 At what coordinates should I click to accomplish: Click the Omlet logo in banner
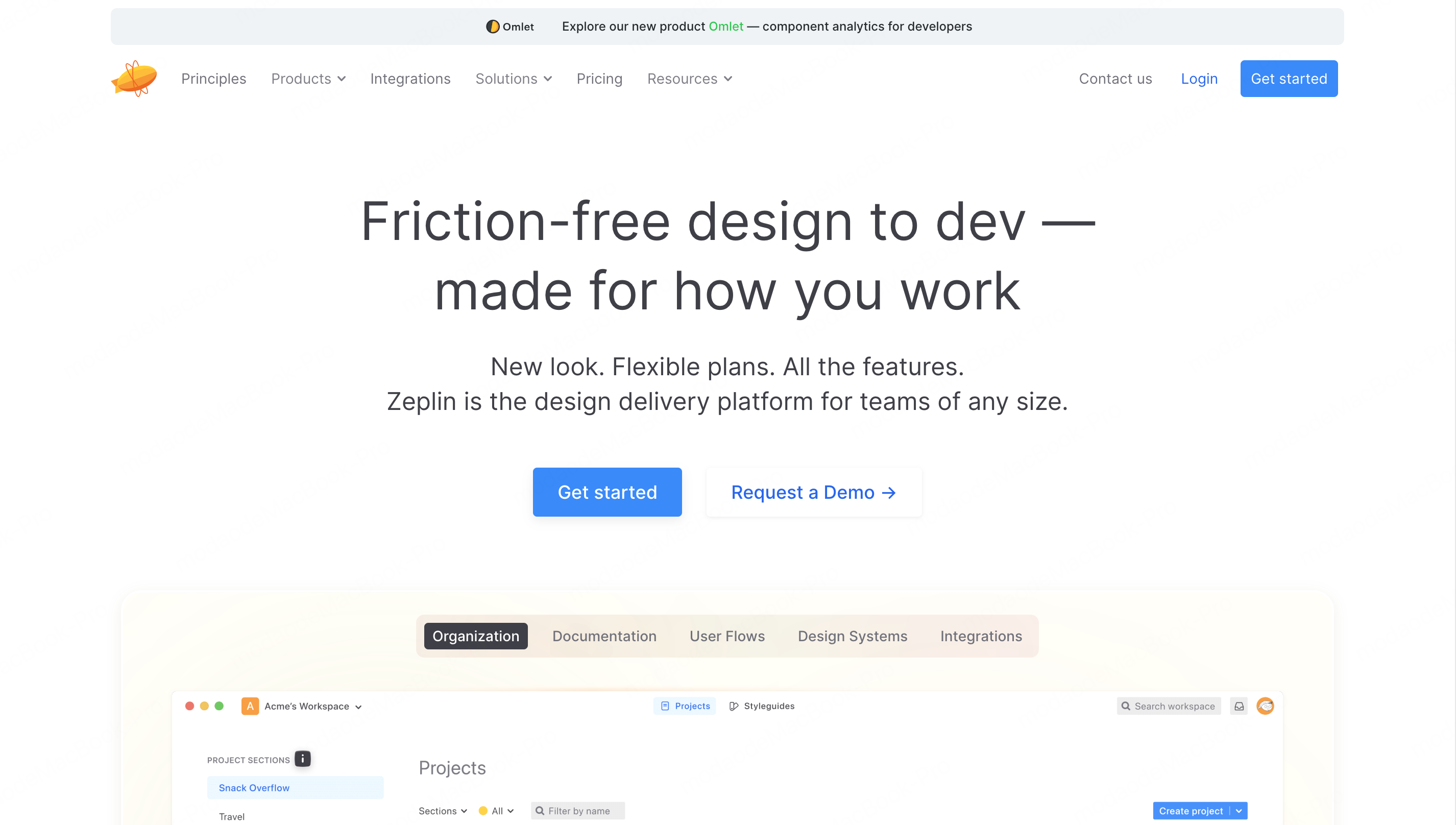(510, 27)
